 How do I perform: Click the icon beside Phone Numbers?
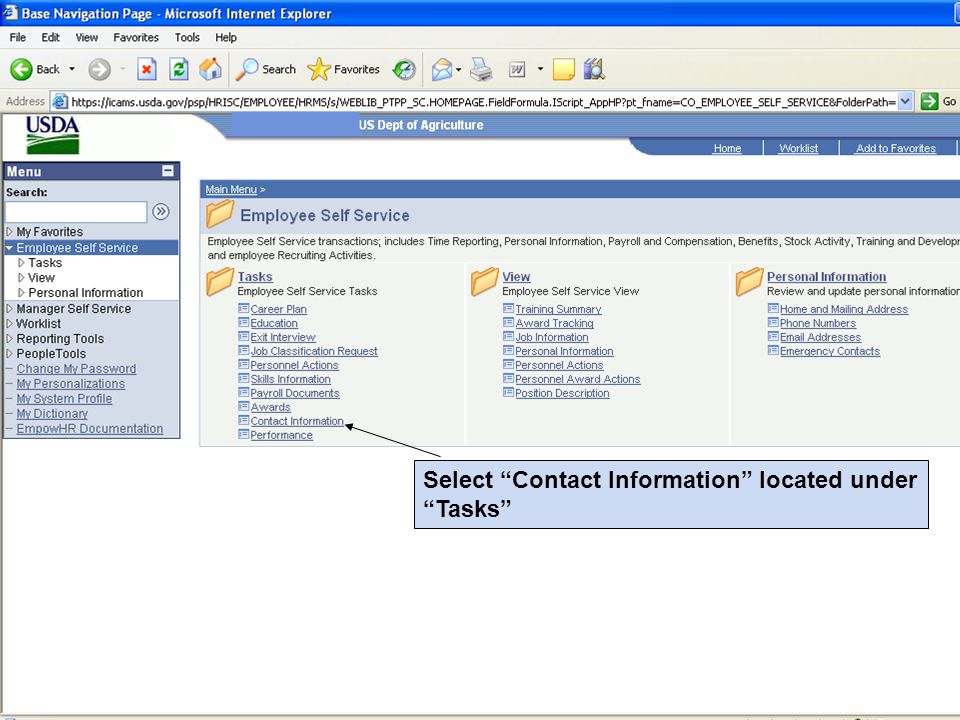click(x=773, y=323)
